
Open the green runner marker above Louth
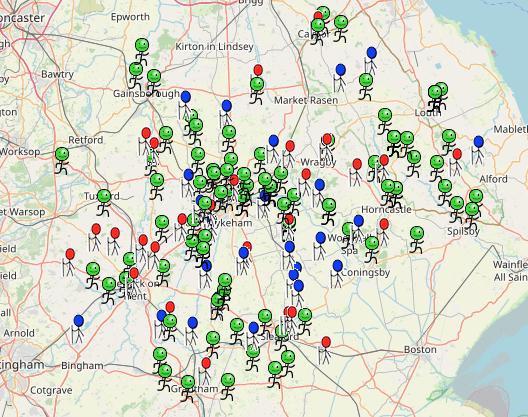(x=437, y=97)
